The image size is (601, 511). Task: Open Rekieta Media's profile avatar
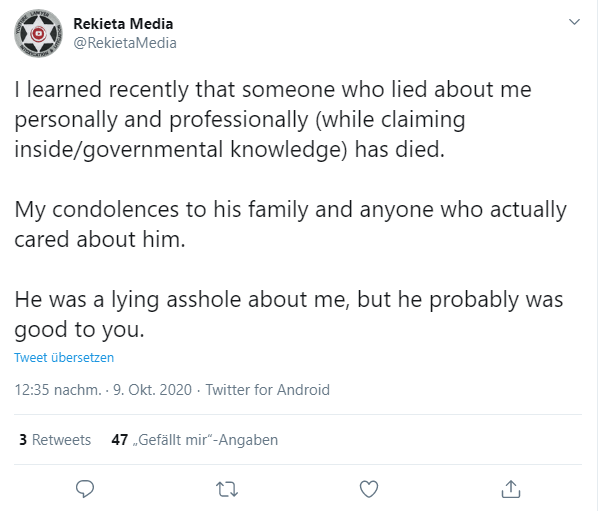tap(38, 33)
